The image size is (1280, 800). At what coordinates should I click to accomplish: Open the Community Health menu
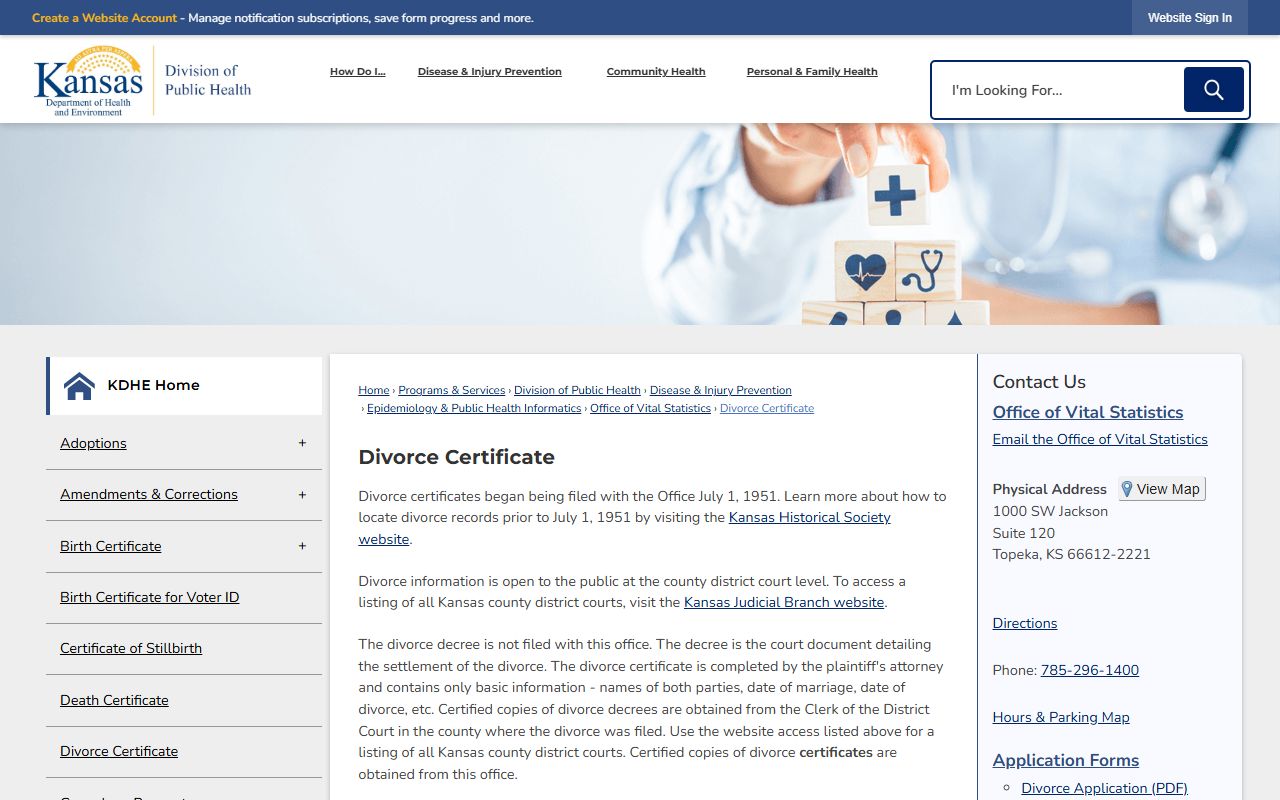pyautogui.click(x=656, y=72)
